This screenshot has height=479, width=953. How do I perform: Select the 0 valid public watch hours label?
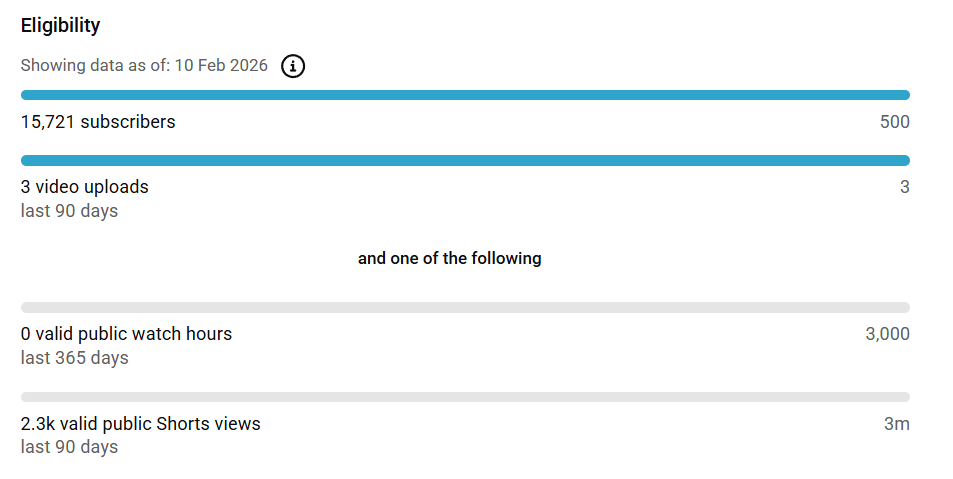coord(126,334)
